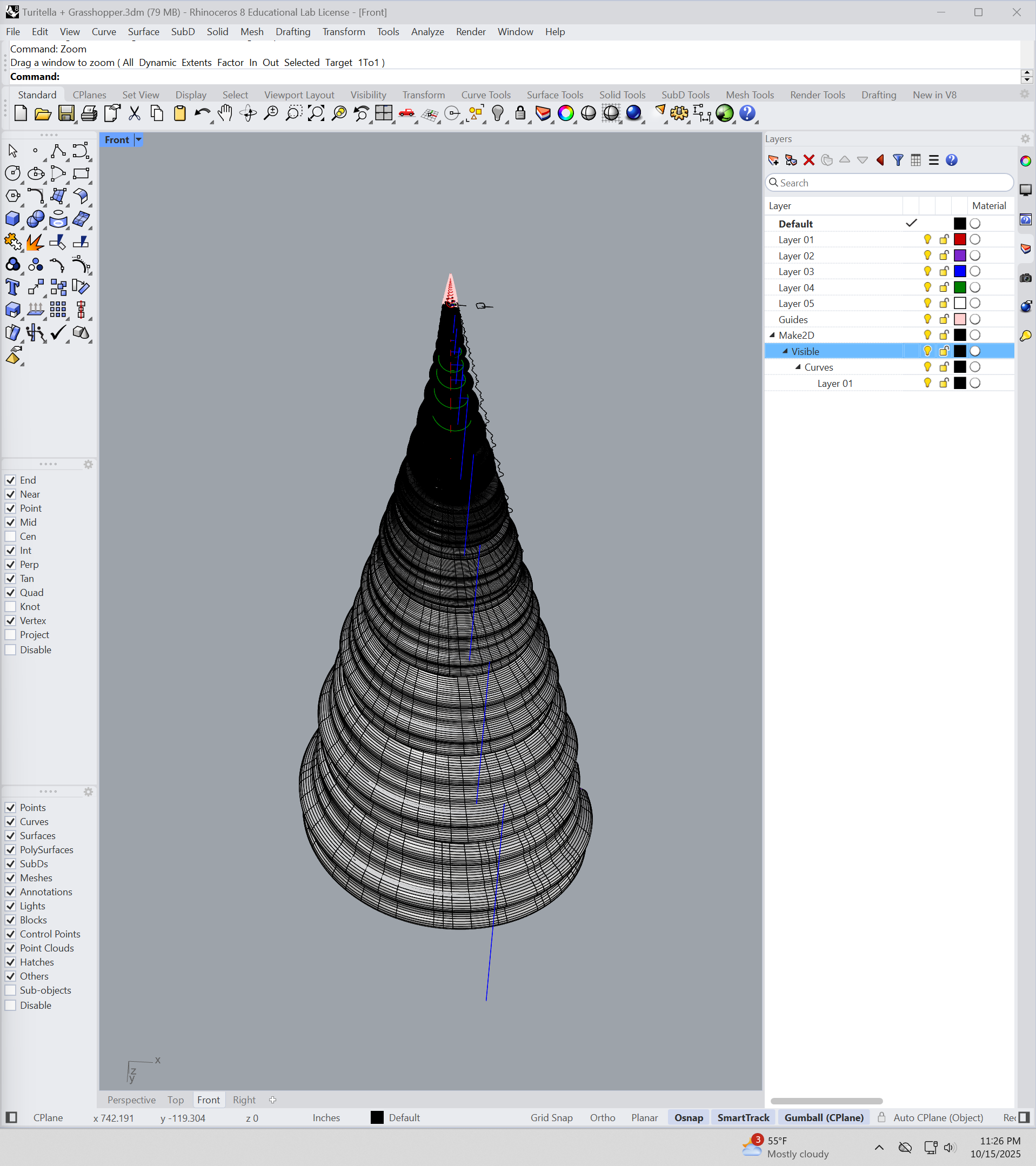Open the layer filter funnel icon
The width and height of the screenshot is (1036, 1166).
899,160
